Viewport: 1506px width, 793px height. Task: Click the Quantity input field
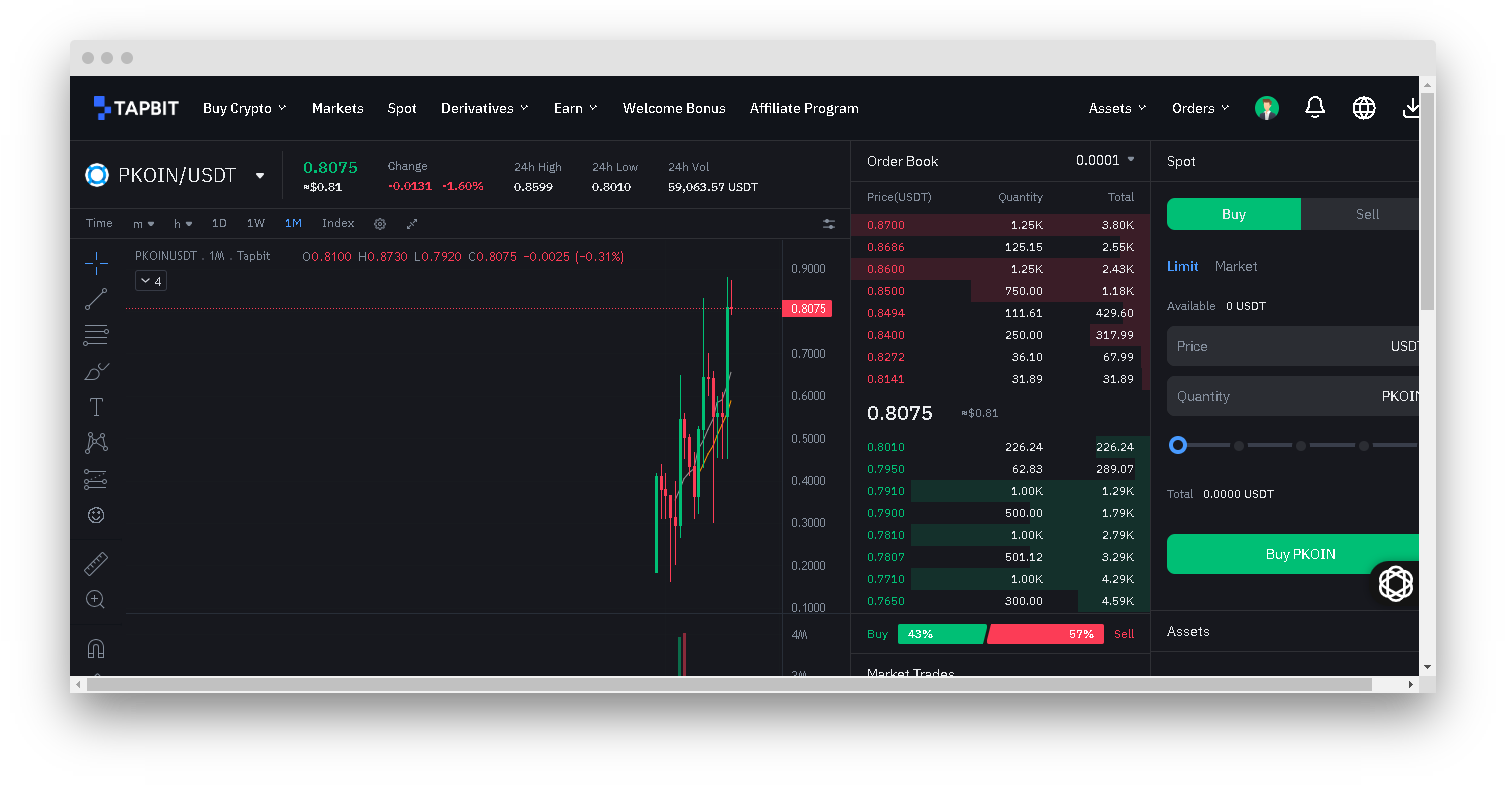[1293, 396]
